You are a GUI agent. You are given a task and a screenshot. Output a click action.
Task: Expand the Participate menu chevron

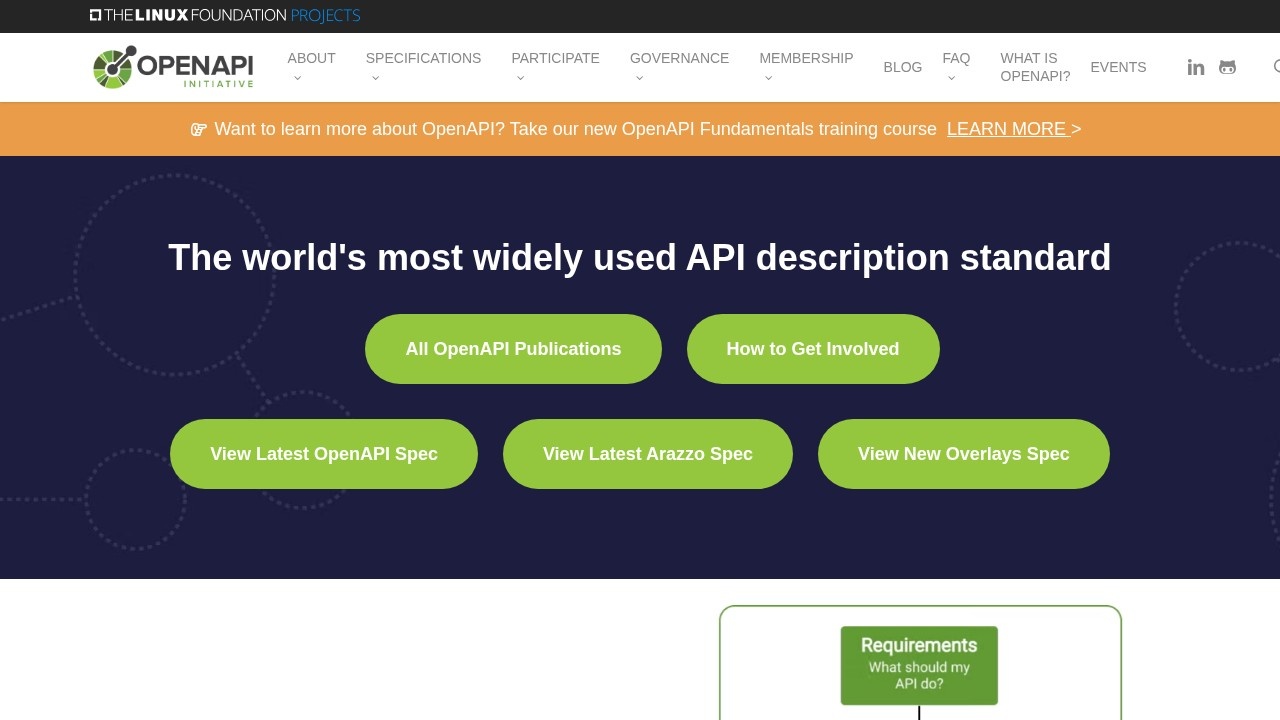coord(520,78)
